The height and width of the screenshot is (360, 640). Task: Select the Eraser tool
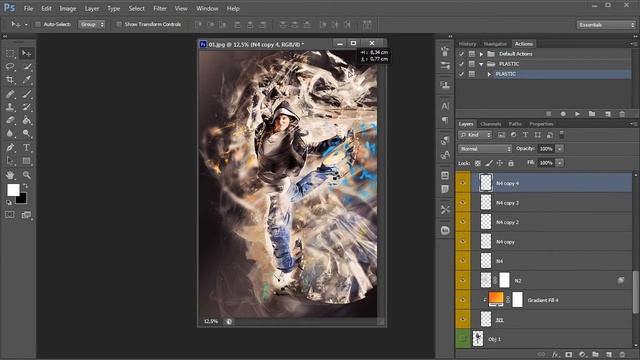10,120
